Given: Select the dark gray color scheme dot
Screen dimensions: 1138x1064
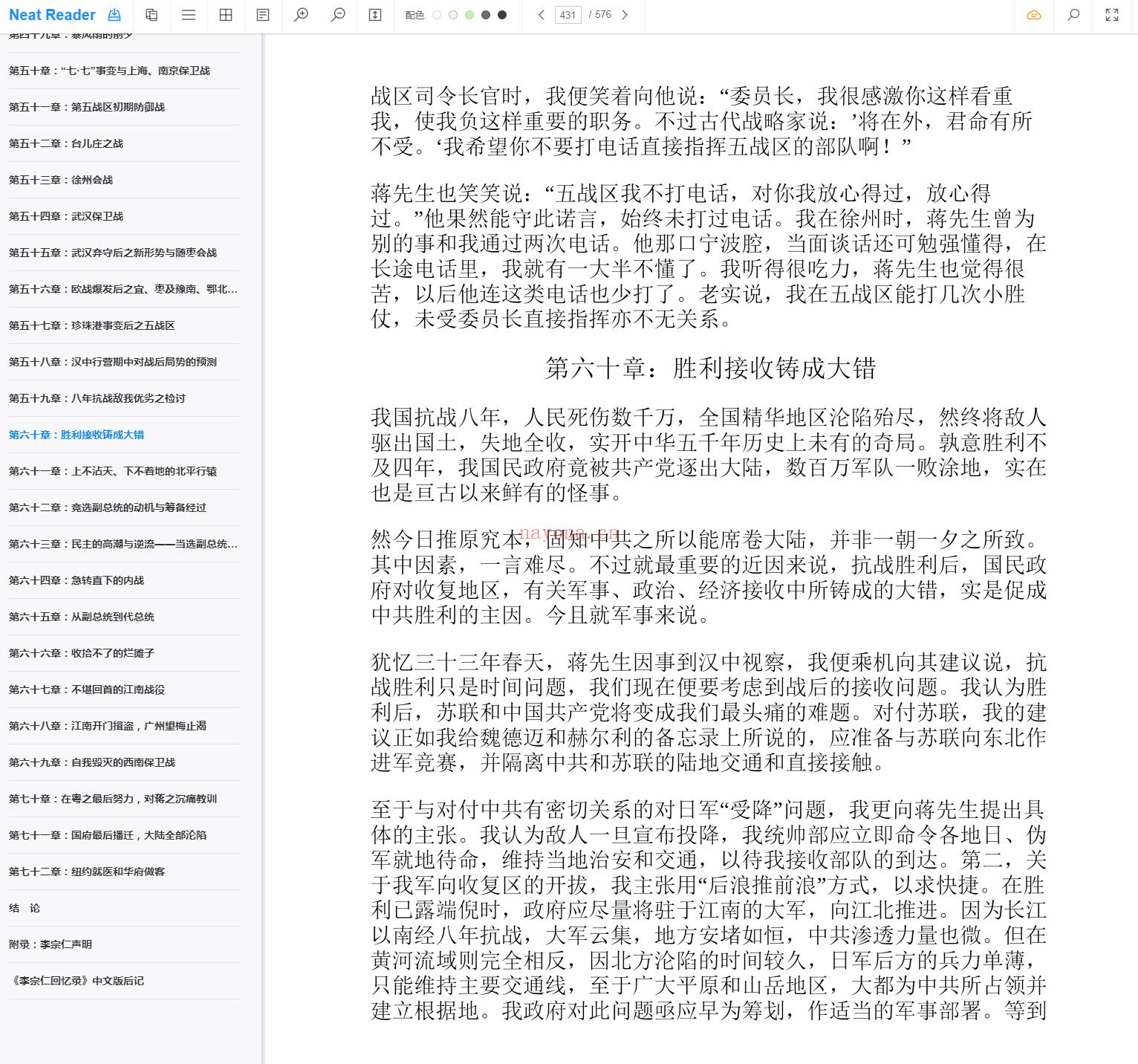Looking at the screenshot, I should click(x=486, y=15).
